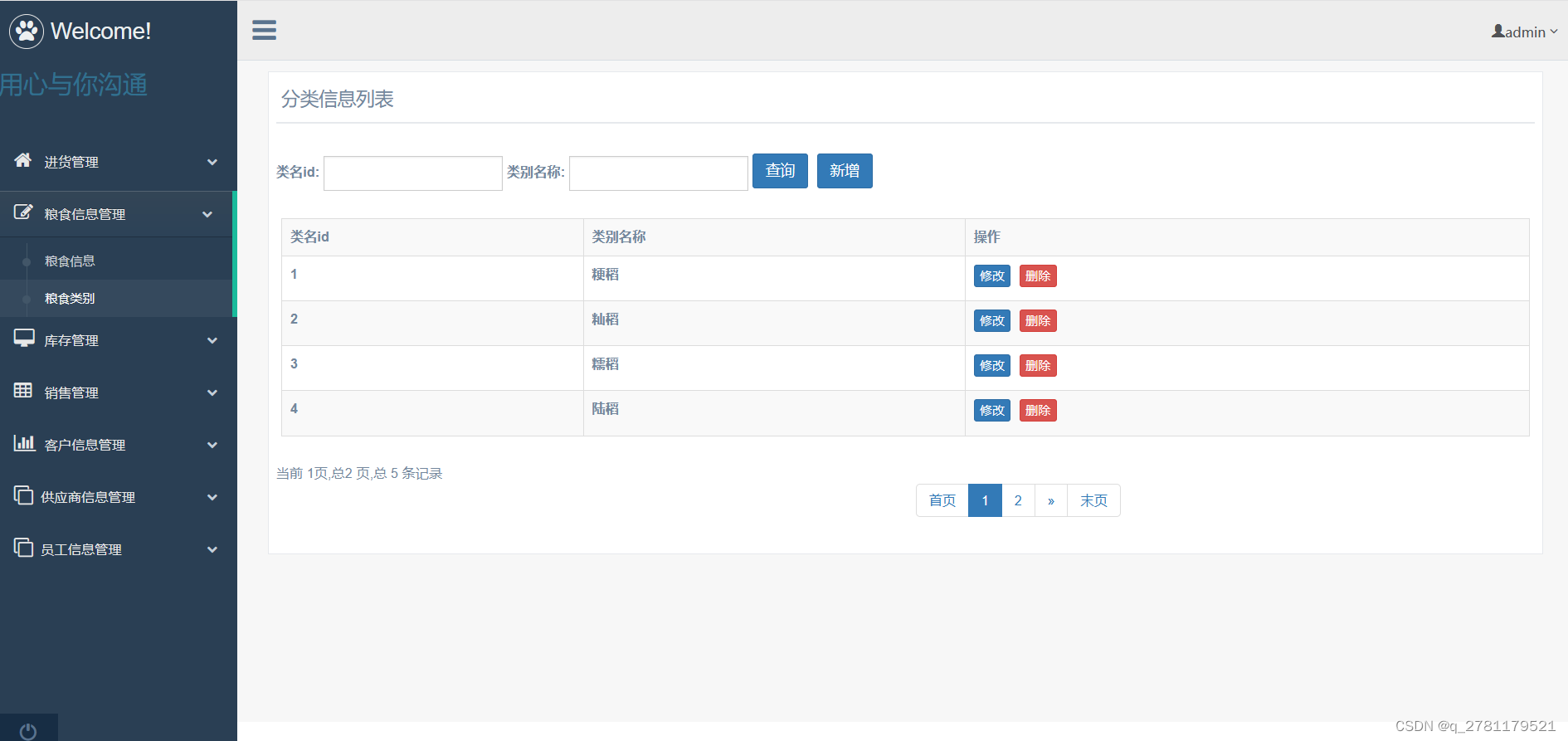Image resolution: width=1568 pixels, height=741 pixels.
Task: Click the home icon beside 进货管理
Action: coord(23,160)
